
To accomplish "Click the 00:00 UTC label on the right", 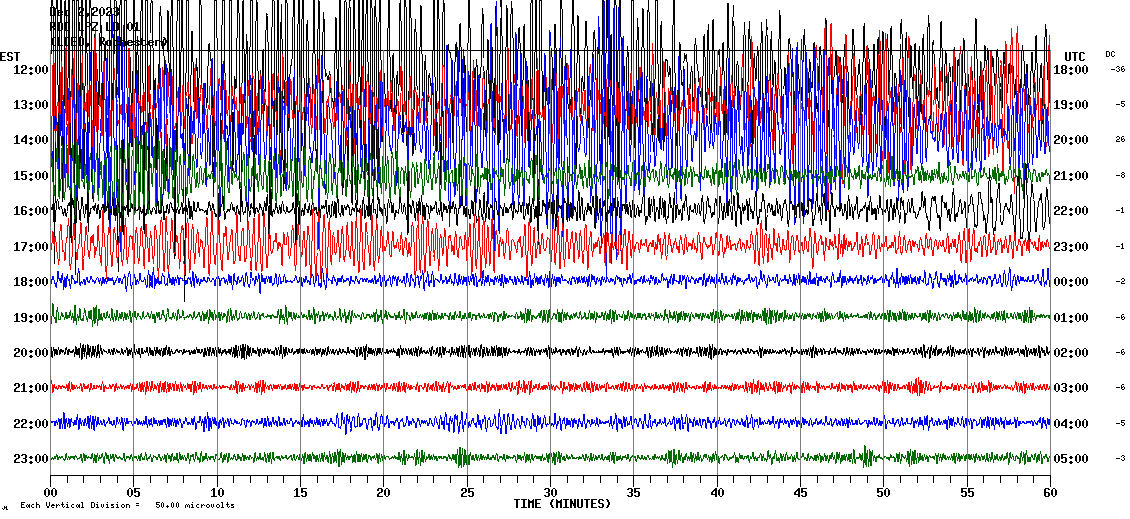I will tap(1069, 282).
